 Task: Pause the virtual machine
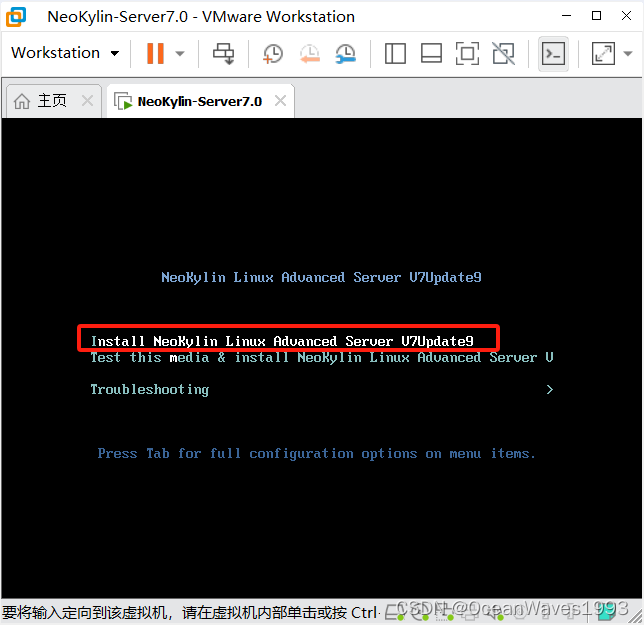click(x=155, y=53)
